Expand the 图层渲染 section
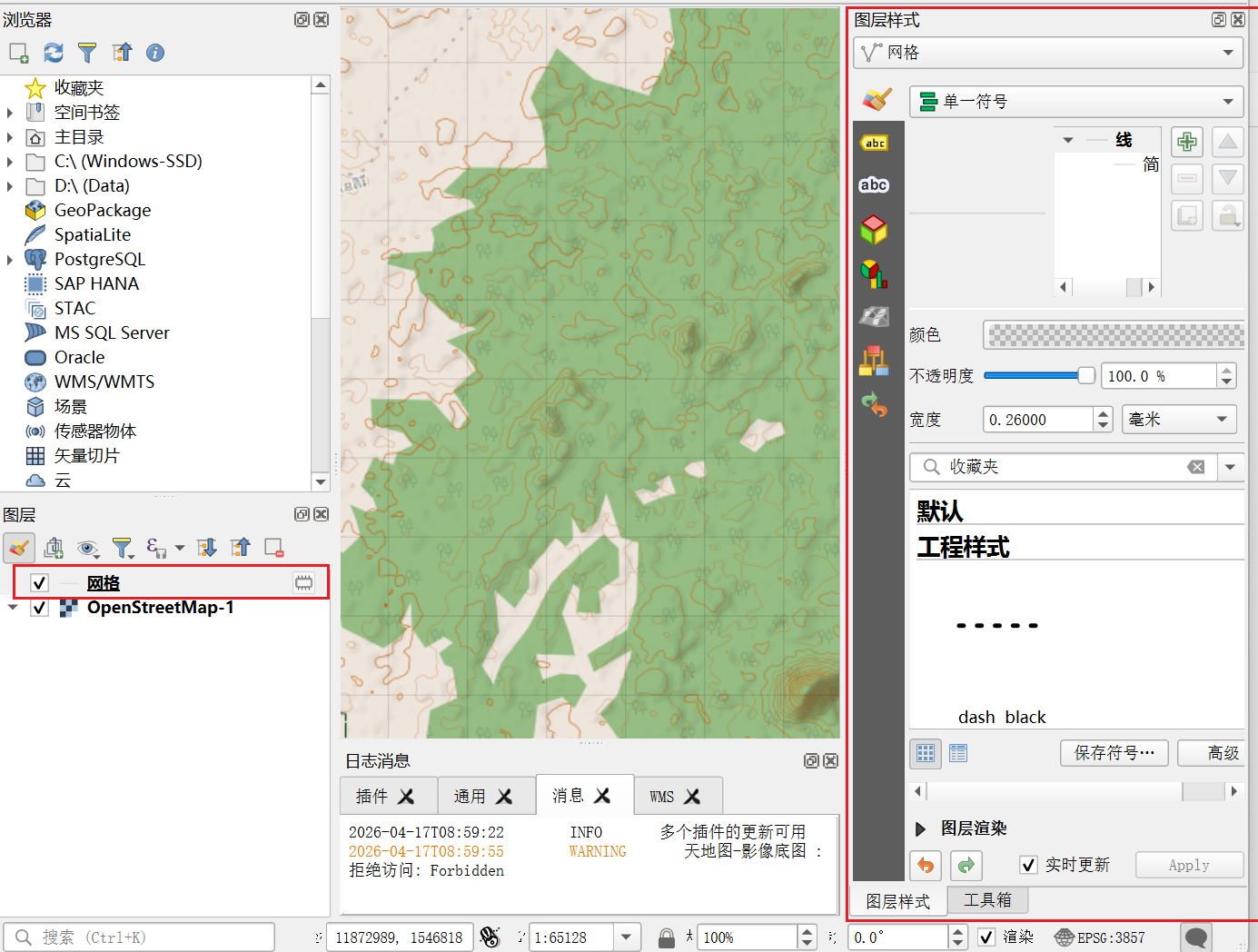This screenshot has height=952, width=1258. (920, 828)
